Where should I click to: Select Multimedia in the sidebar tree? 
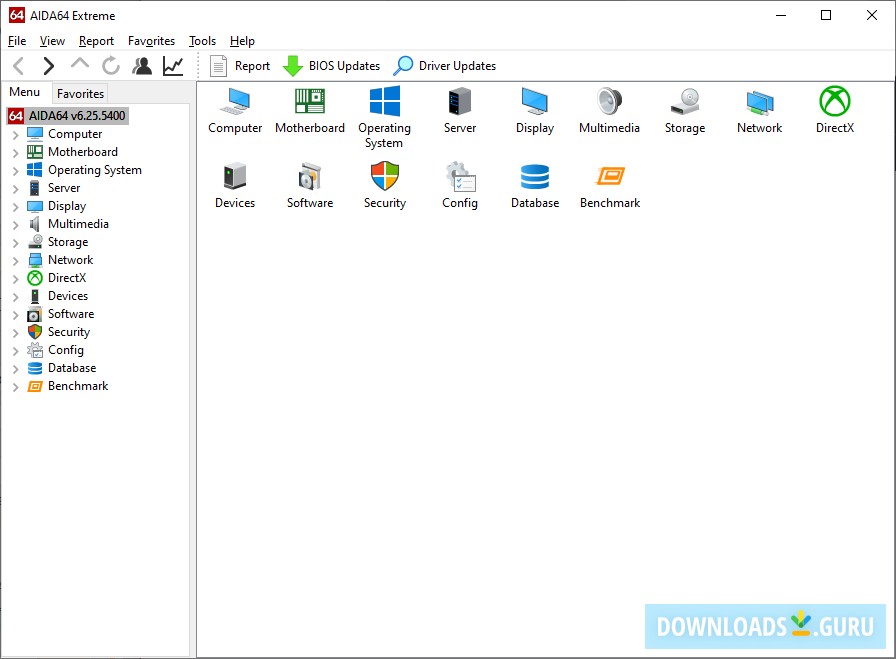click(x=78, y=223)
